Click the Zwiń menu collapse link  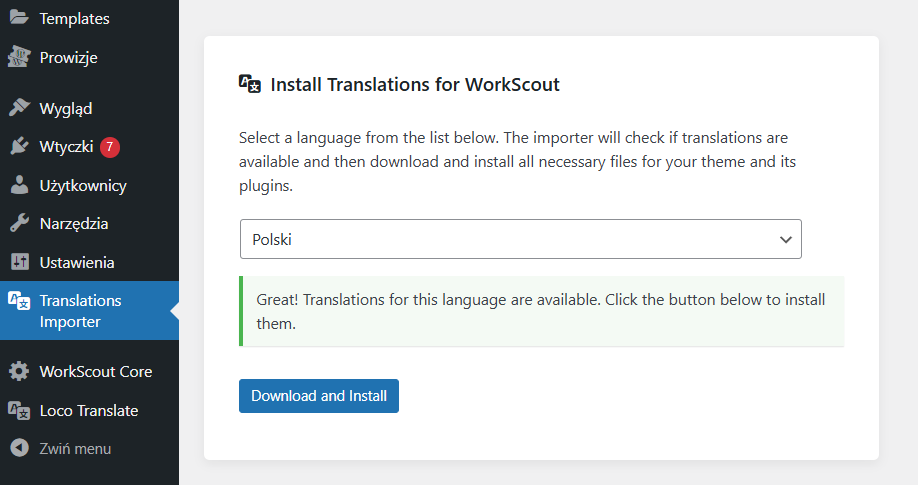click(75, 448)
